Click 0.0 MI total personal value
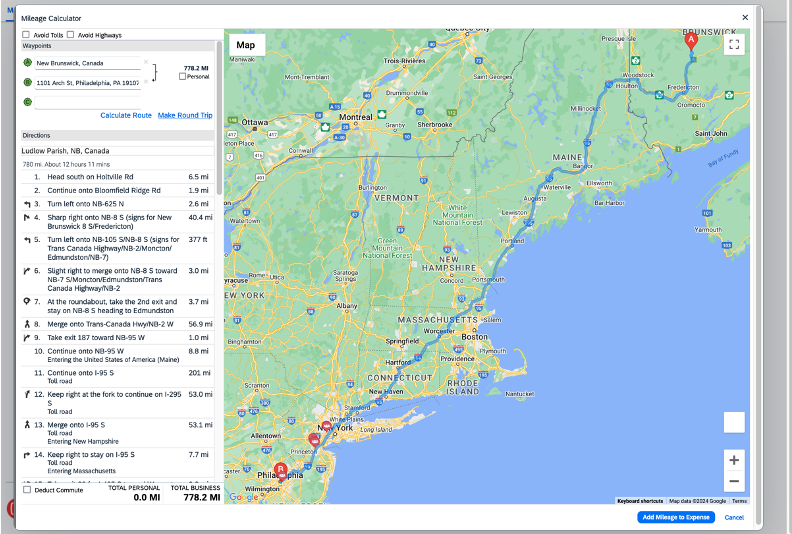This screenshot has height=534, width=792. [x=146, y=498]
